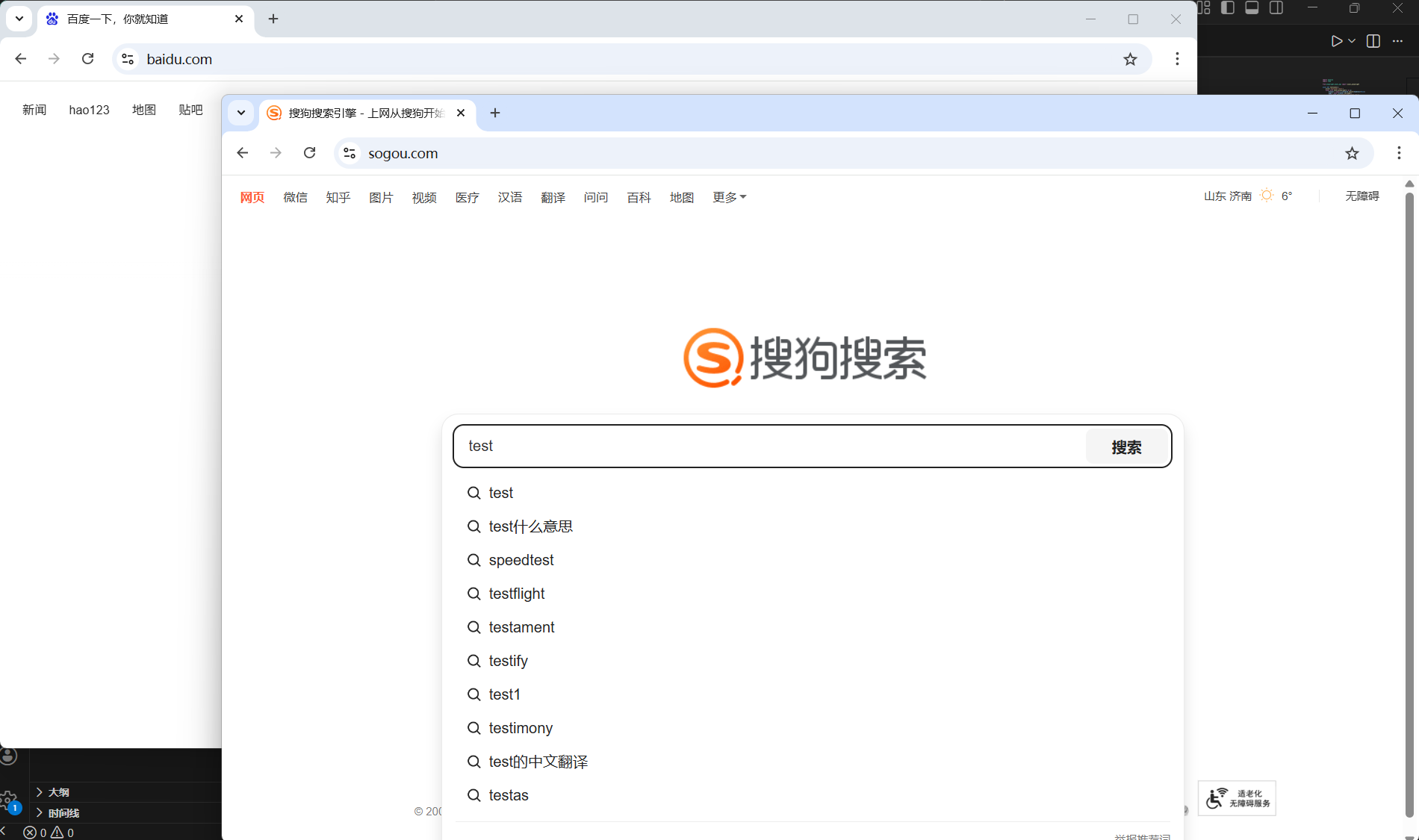Reload the sogou.com page
The height and width of the screenshot is (840, 1419).
pyautogui.click(x=310, y=153)
